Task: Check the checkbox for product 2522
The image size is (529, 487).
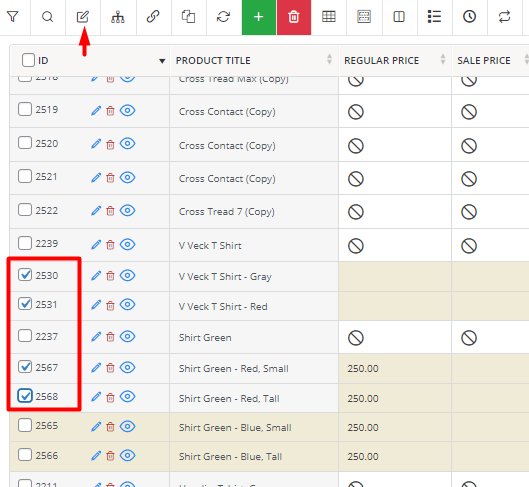Action: [x=25, y=209]
